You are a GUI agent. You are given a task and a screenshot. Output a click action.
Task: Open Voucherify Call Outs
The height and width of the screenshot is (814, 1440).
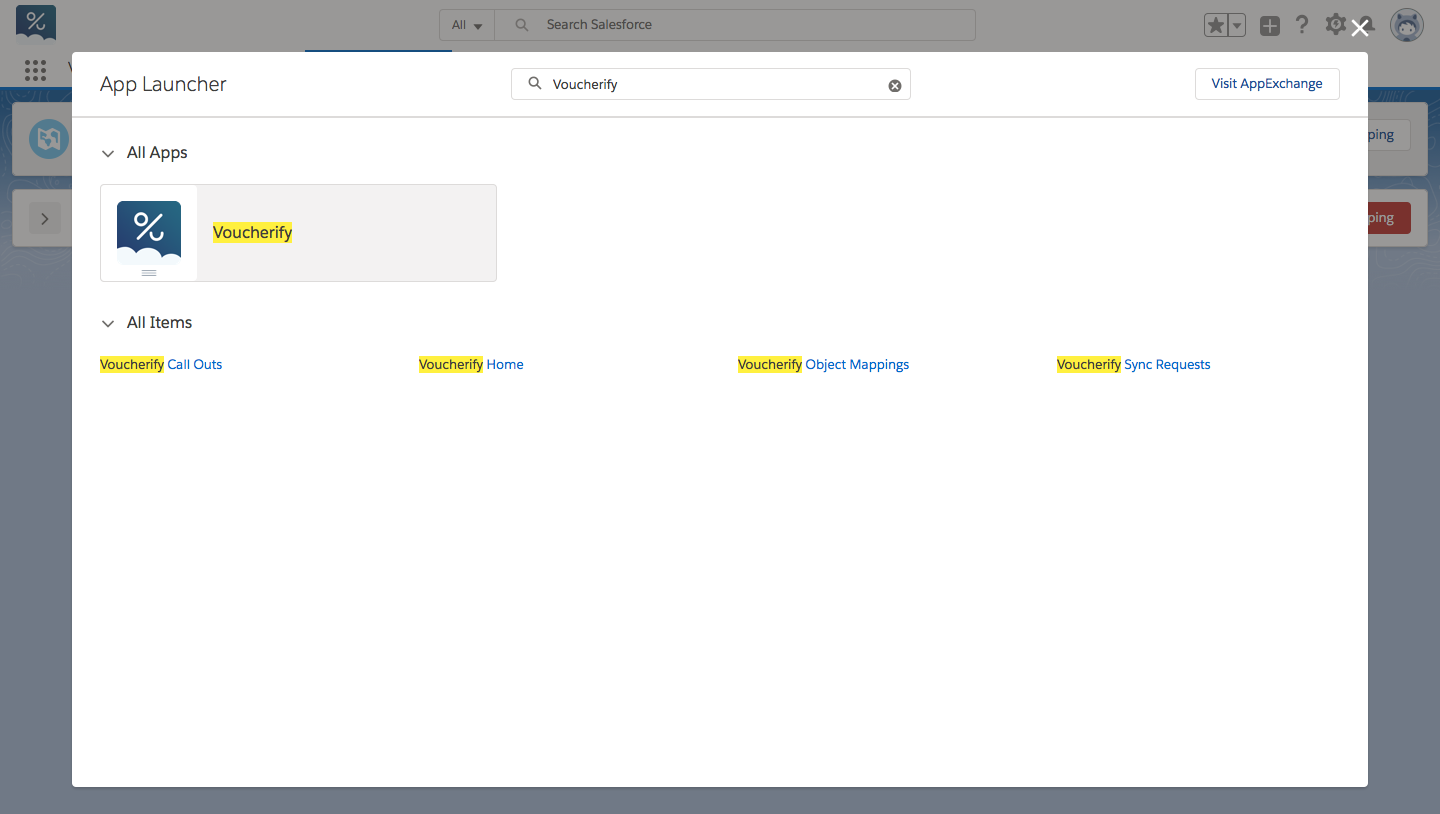(161, 365)
